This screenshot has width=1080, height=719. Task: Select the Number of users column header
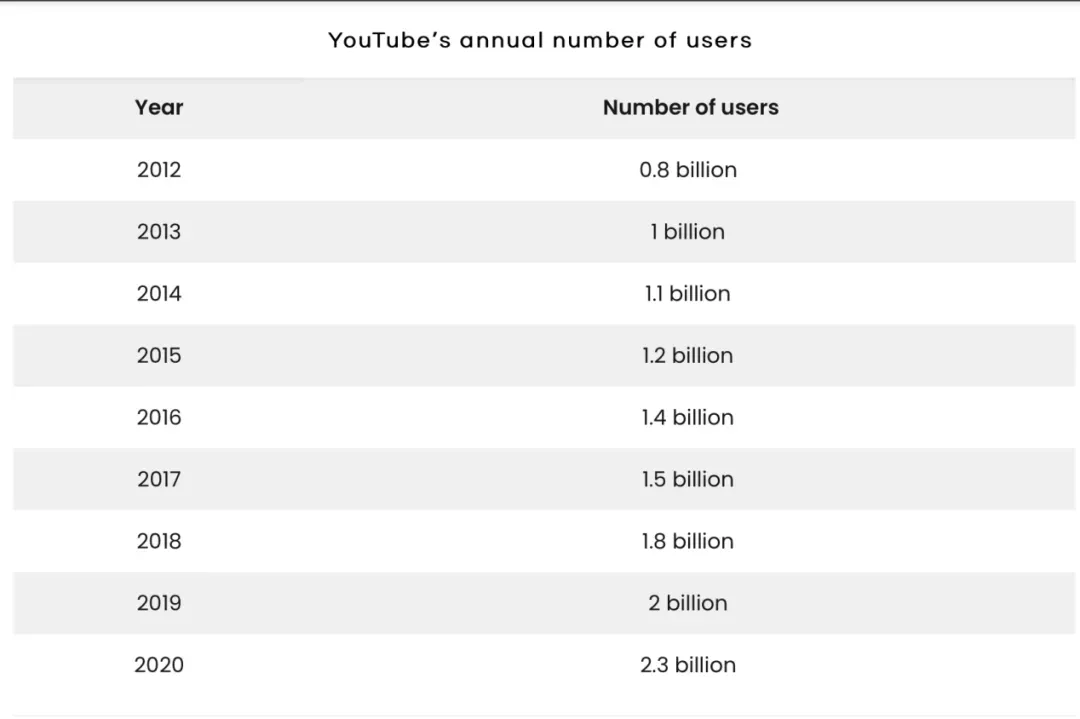pyautogui.click(x=690, y=107)
